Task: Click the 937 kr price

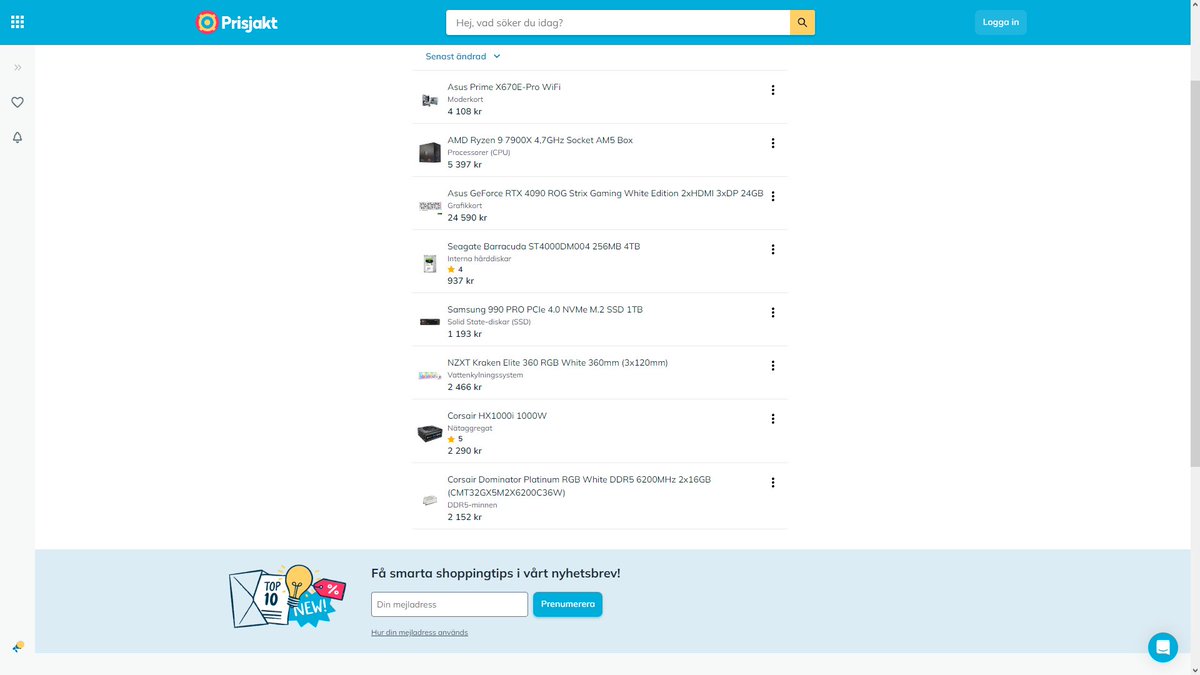Action: 460,281
